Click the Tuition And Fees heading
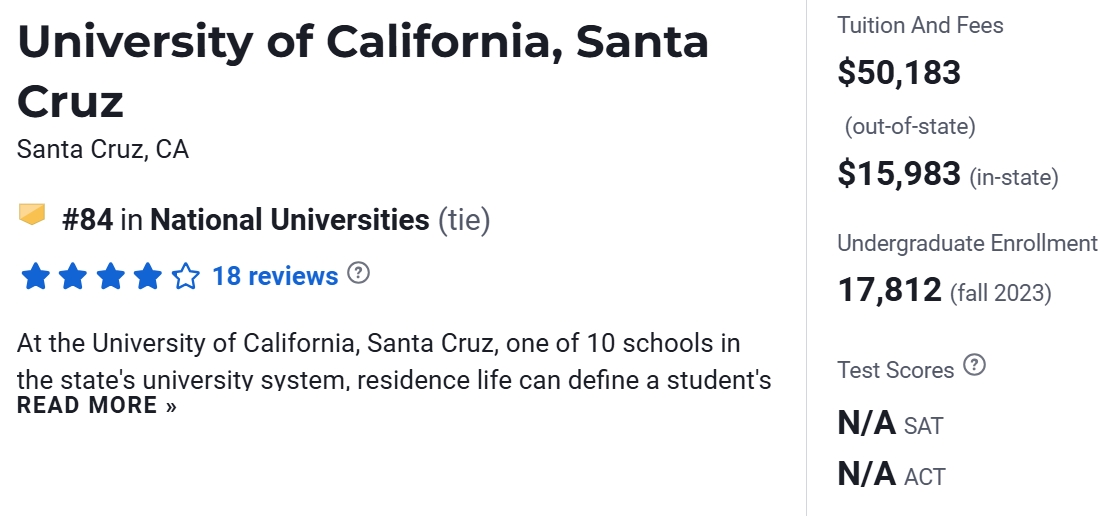Image resolution: width=1119 pixels, height=516 pixels. point(920,25)
